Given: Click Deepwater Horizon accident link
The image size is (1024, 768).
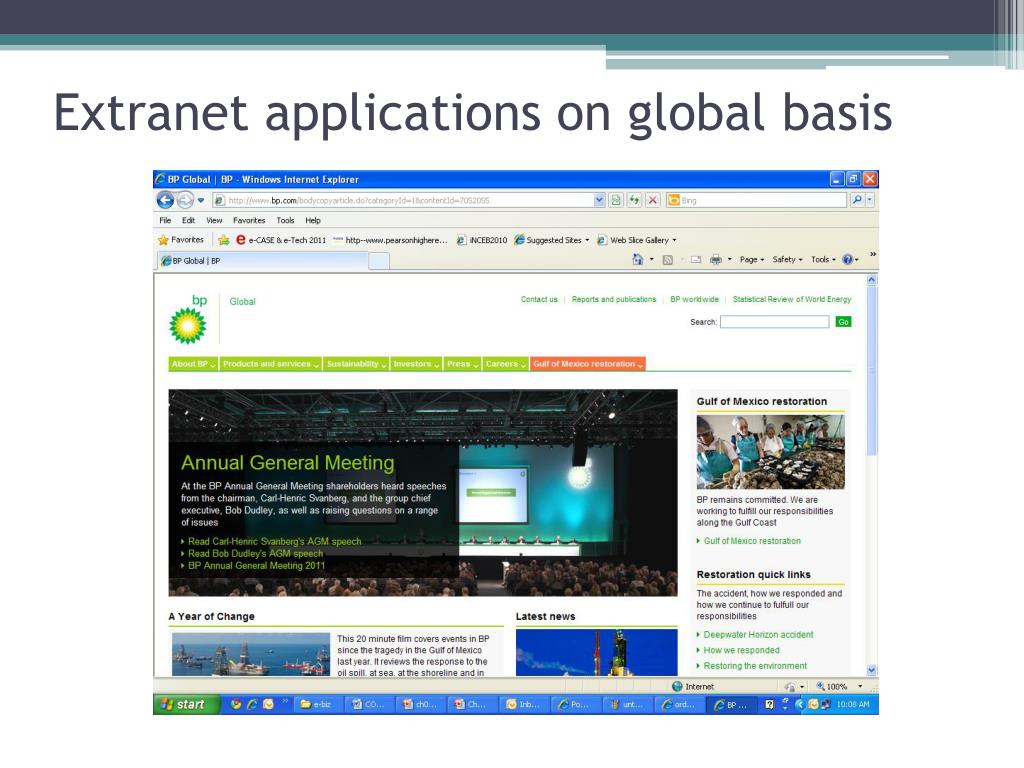Looking at the screenshot, I should point(758,635).
